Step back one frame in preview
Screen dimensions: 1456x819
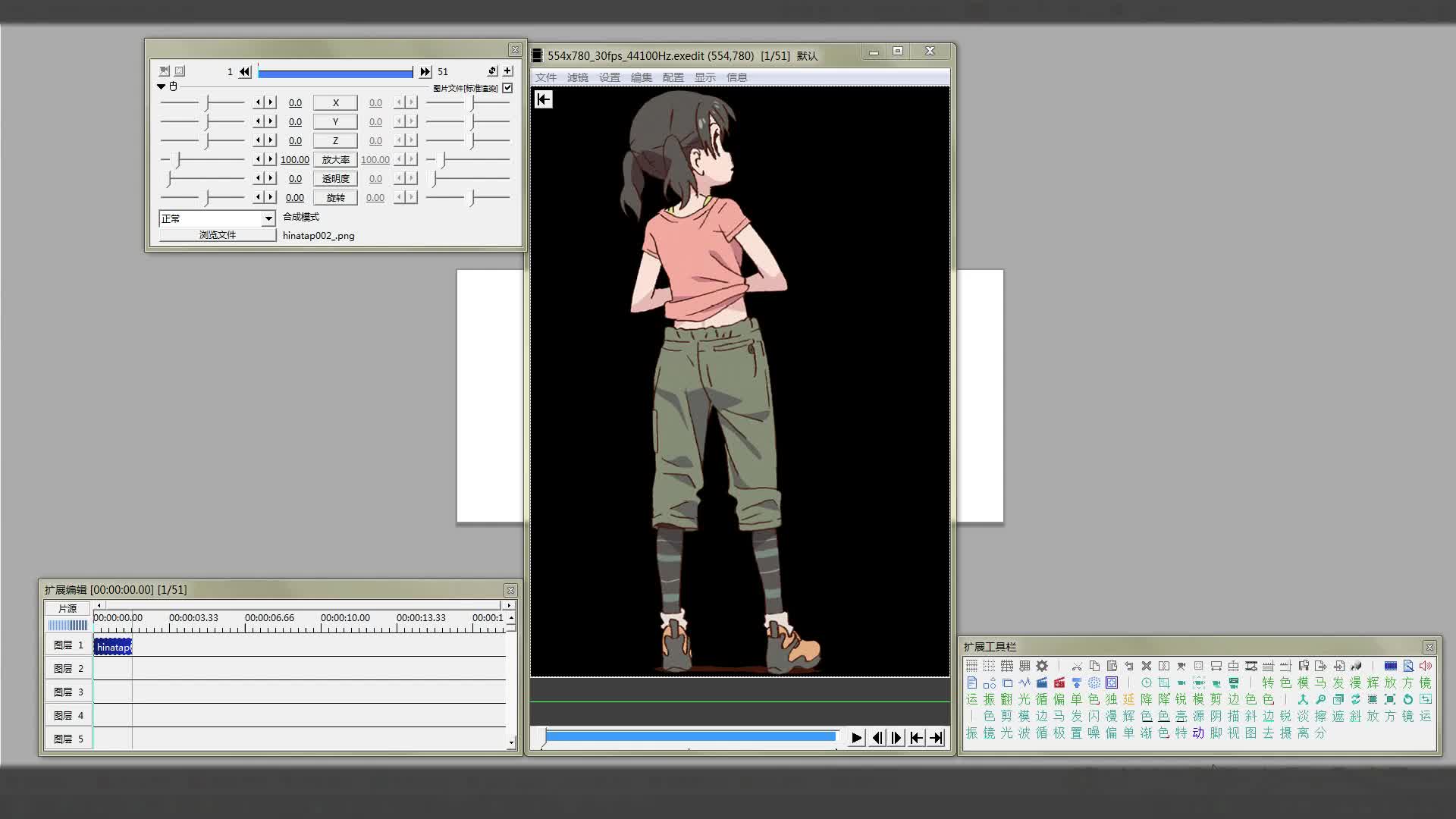[877, 738]
